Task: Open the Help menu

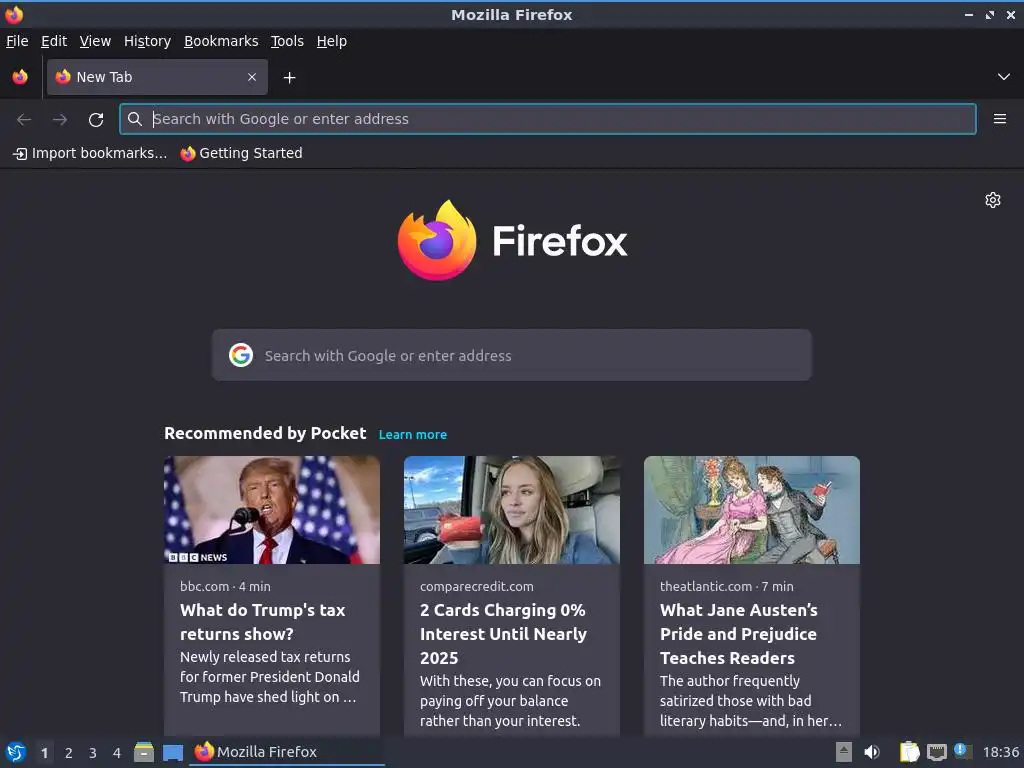Action: click(332, 41)
